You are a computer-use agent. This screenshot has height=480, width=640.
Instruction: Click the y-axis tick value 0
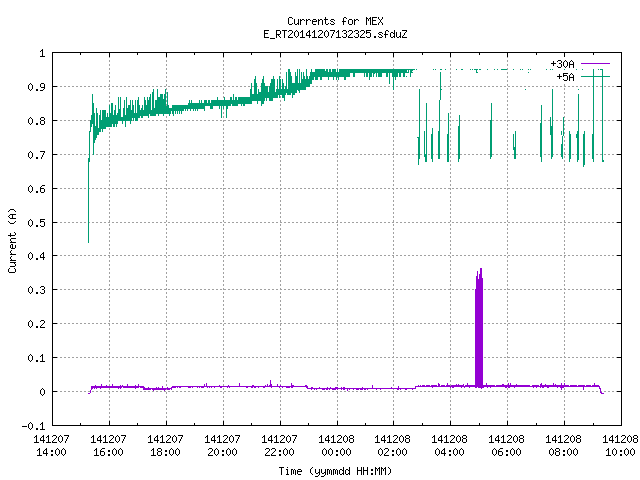(42, 391)
